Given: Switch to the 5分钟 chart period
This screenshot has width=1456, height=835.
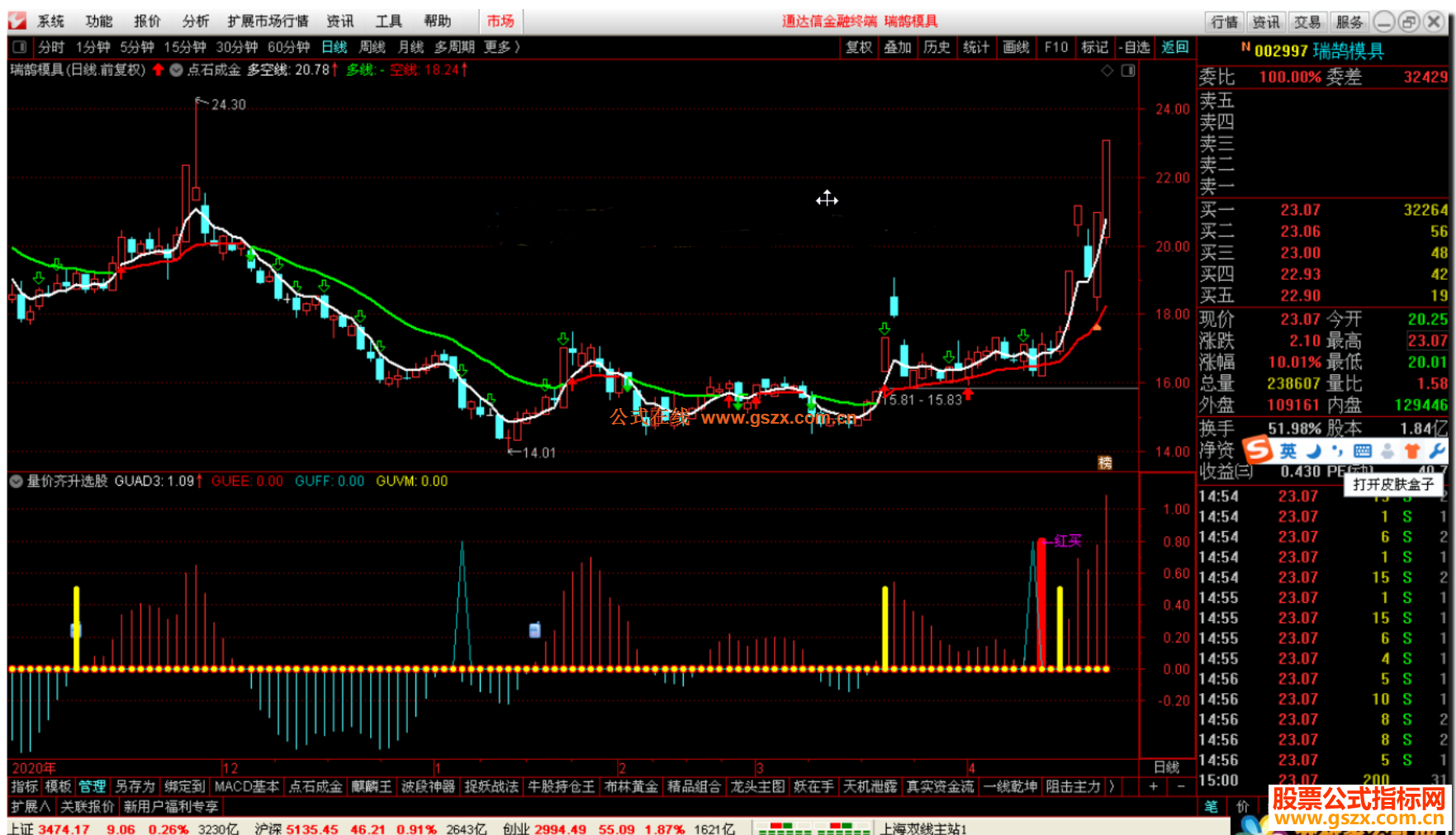Looking at the screenshot, I should (x=137, y=47).
